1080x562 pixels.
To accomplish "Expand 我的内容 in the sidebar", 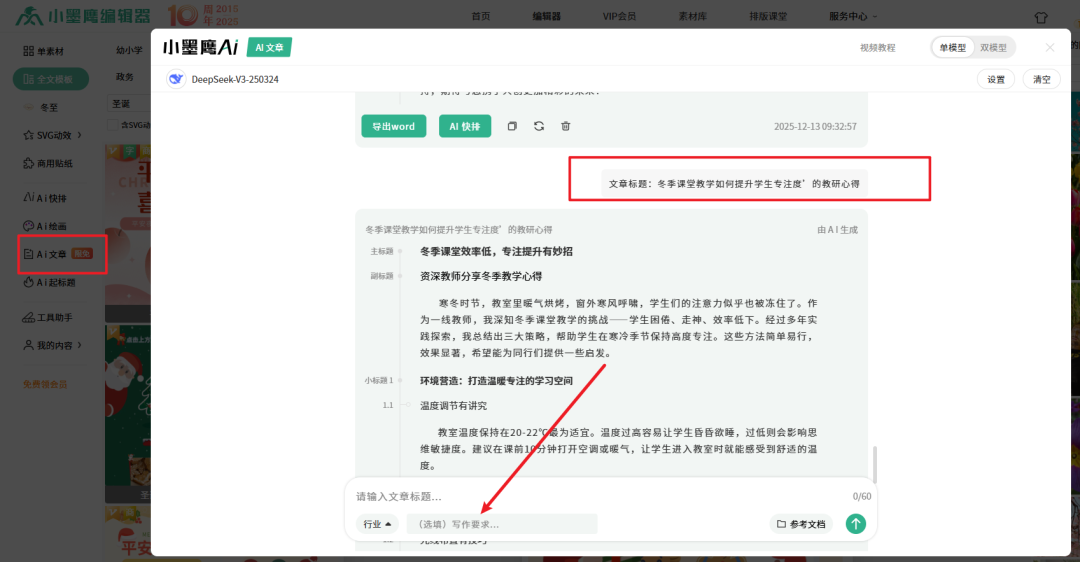I will point(52,345).
